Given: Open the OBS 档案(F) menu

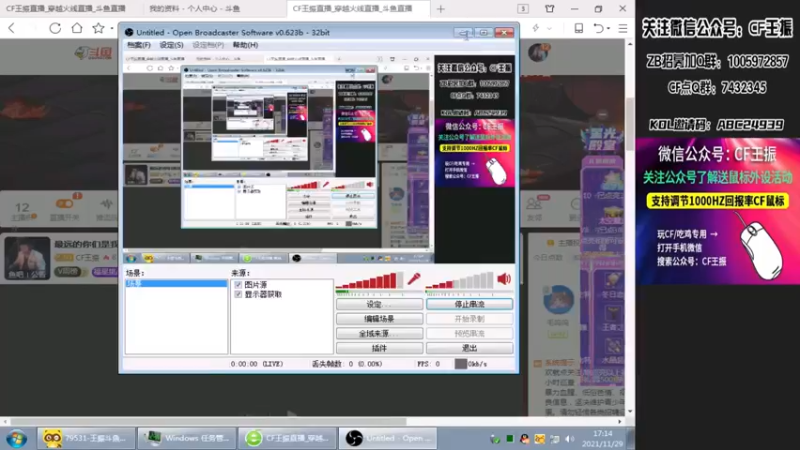Looking at the screenshot, I should tap(139, 45).
